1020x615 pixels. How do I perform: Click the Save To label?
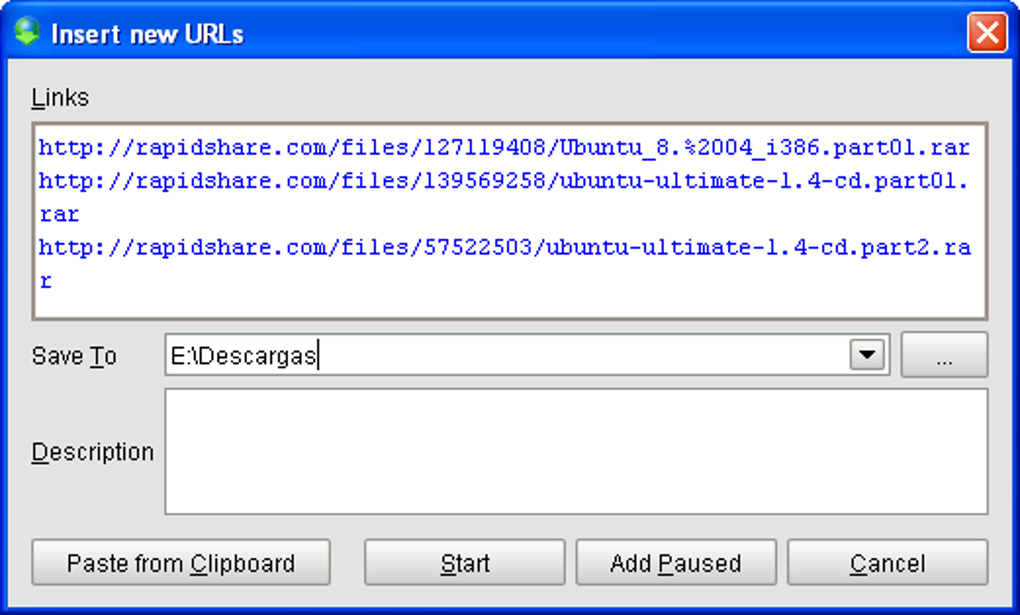(x=74, y=357)
